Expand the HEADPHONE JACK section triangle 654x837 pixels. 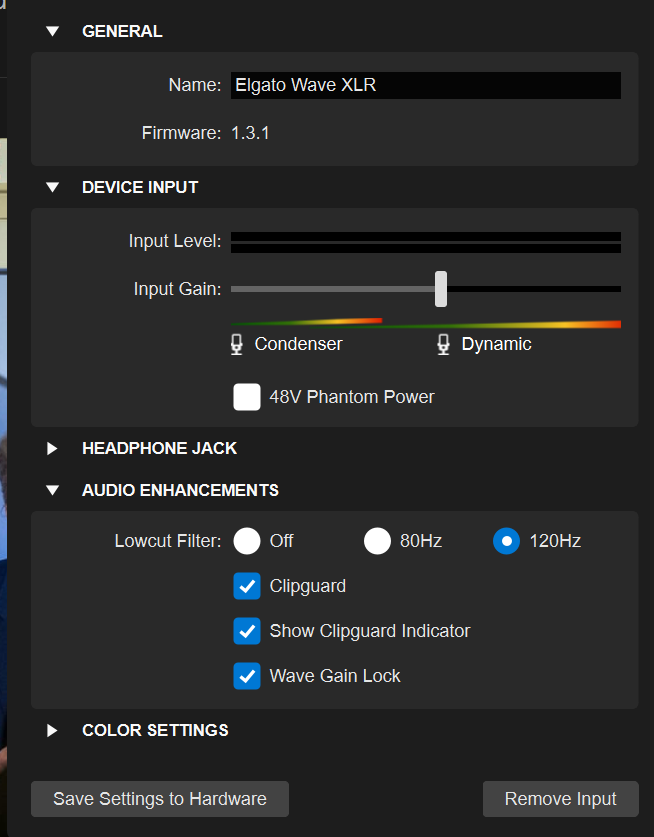pos(52,448)
